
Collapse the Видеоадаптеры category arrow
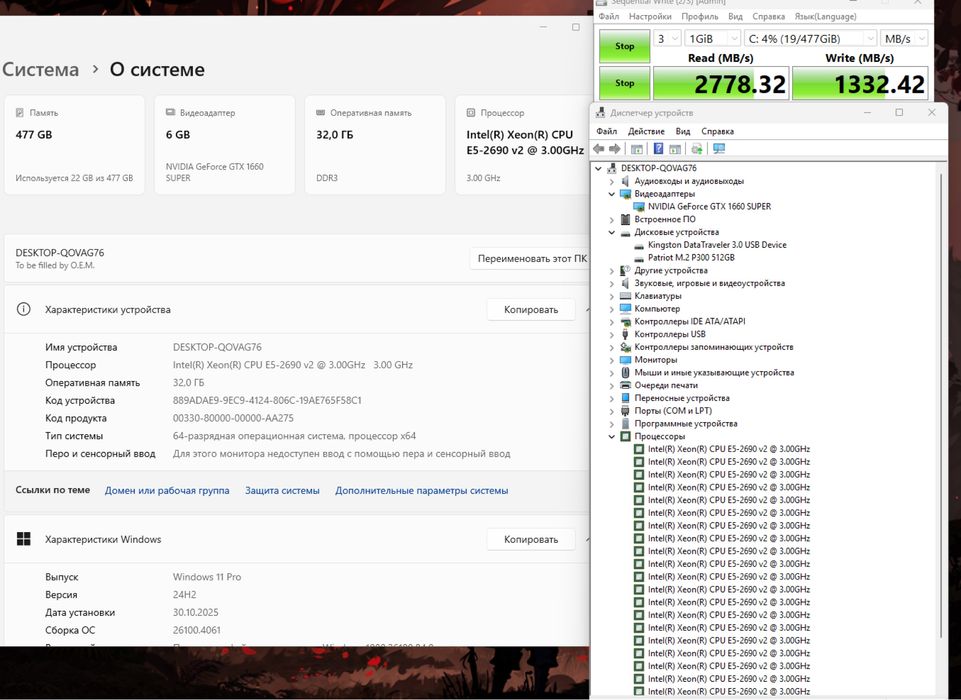click(x=612, y=194)
